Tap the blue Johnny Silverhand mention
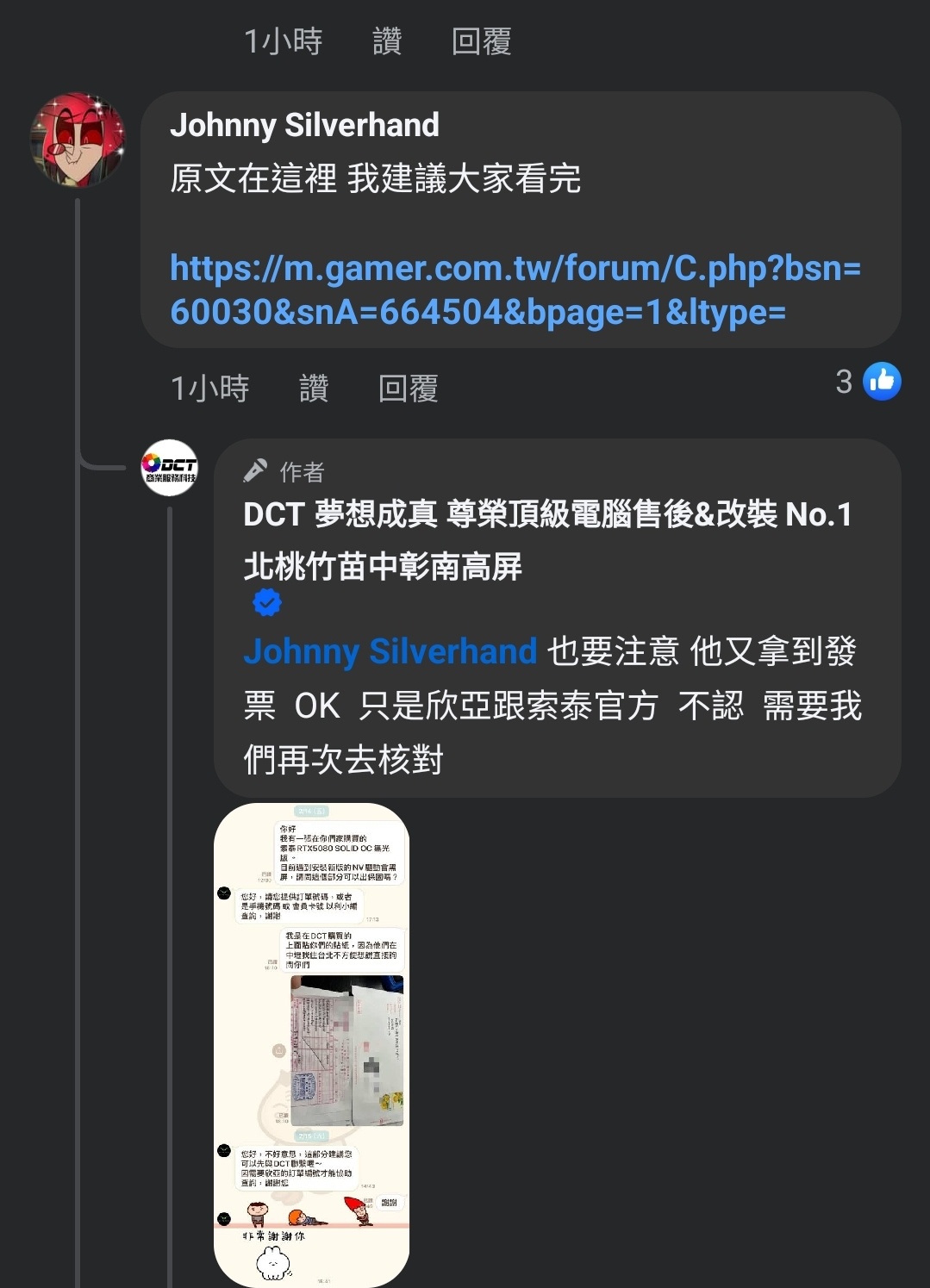This screenshot has width=930, height=1288. pos(390,651)
